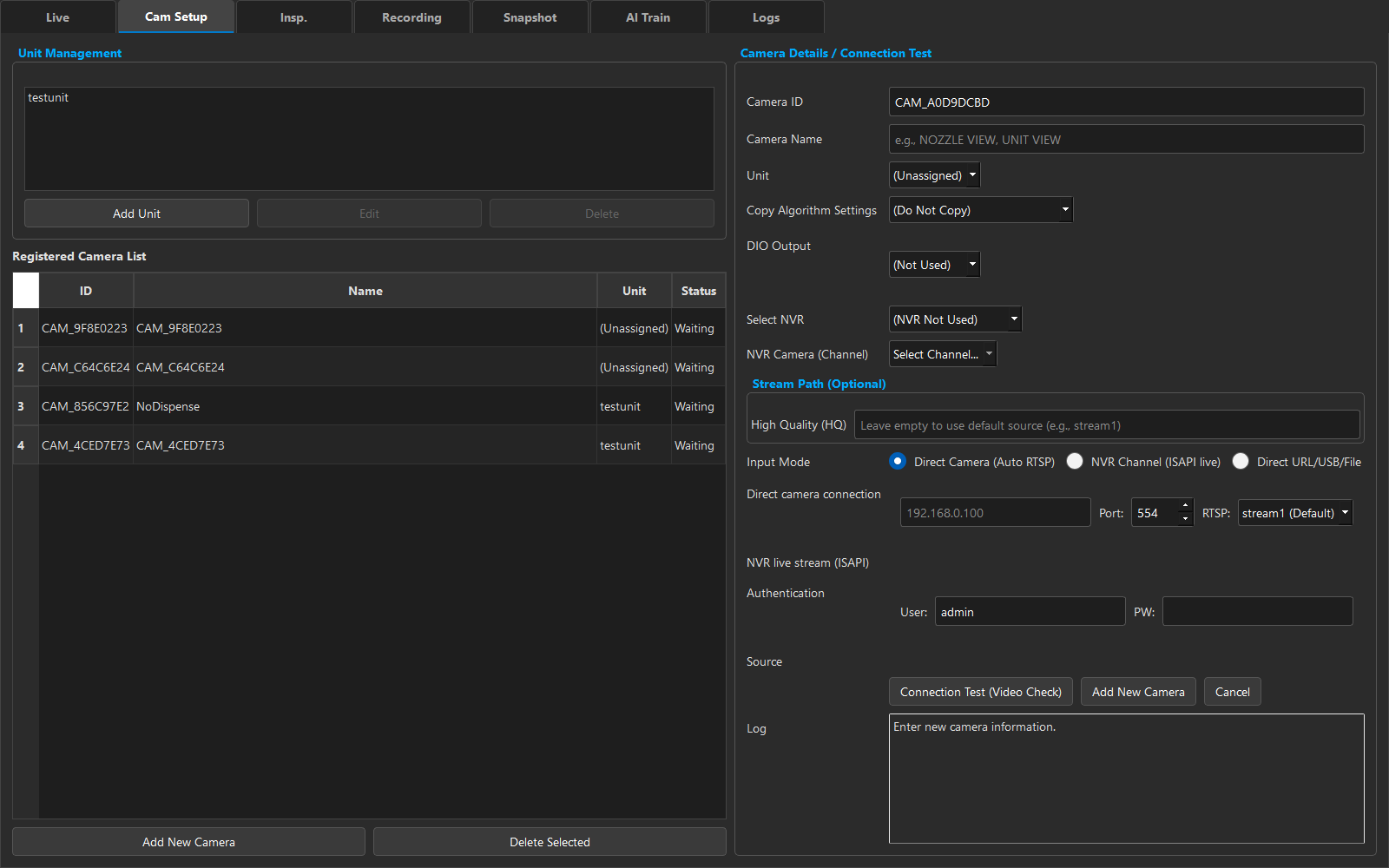This screenshot has width=1389, height=868.
Task: Click the Unit column header
Action: [635, 291]
